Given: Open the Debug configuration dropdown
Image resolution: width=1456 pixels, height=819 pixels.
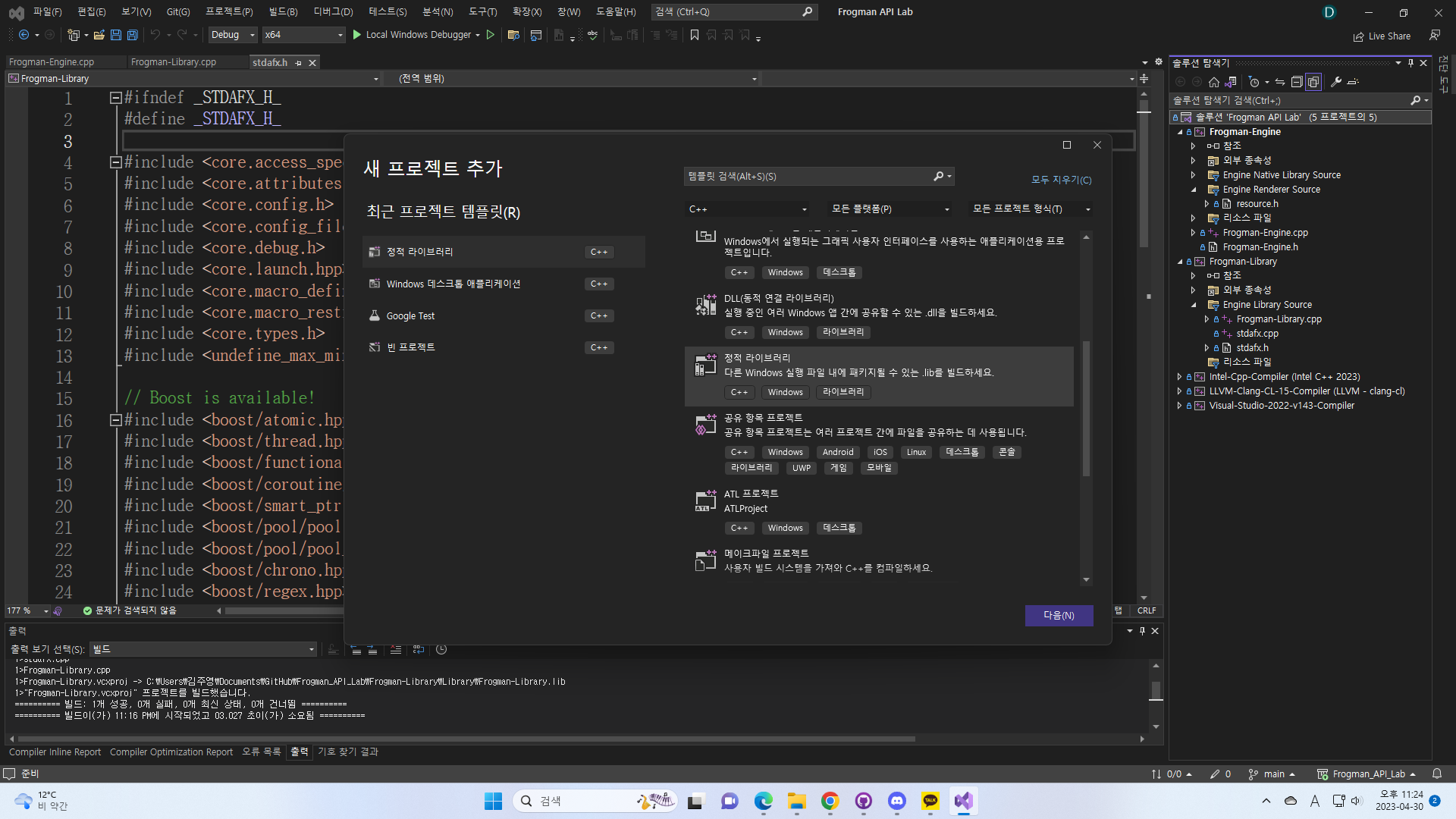Looking at the screenshot, I should (233, 35).
